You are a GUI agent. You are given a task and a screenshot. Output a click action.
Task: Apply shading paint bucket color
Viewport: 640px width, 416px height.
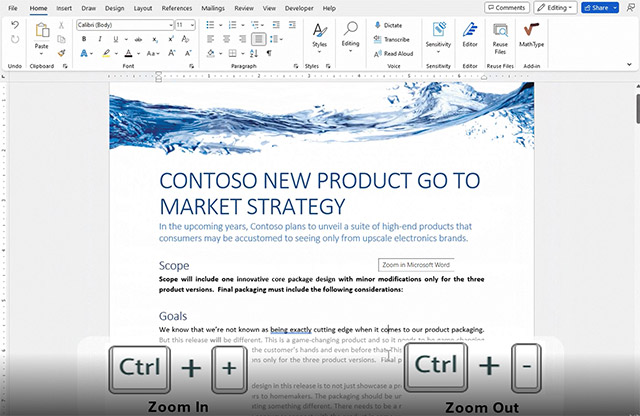[x=211, y=53]
